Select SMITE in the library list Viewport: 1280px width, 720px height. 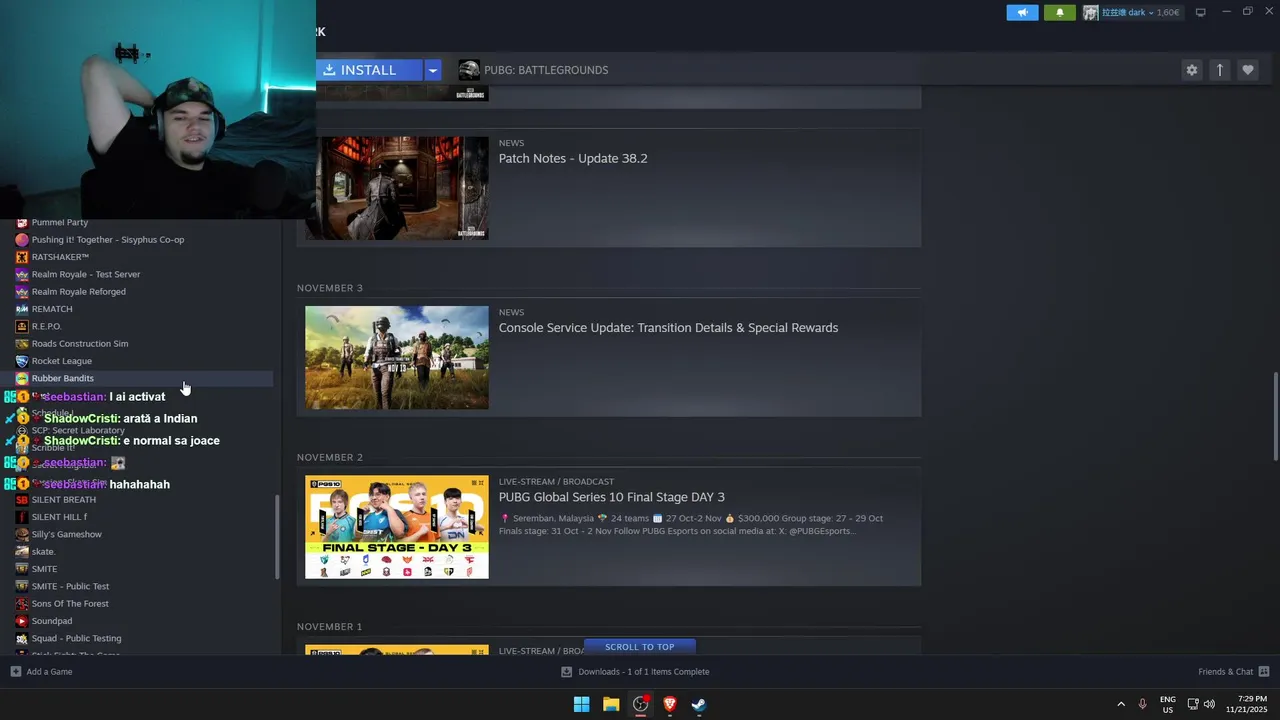point(44,569)
